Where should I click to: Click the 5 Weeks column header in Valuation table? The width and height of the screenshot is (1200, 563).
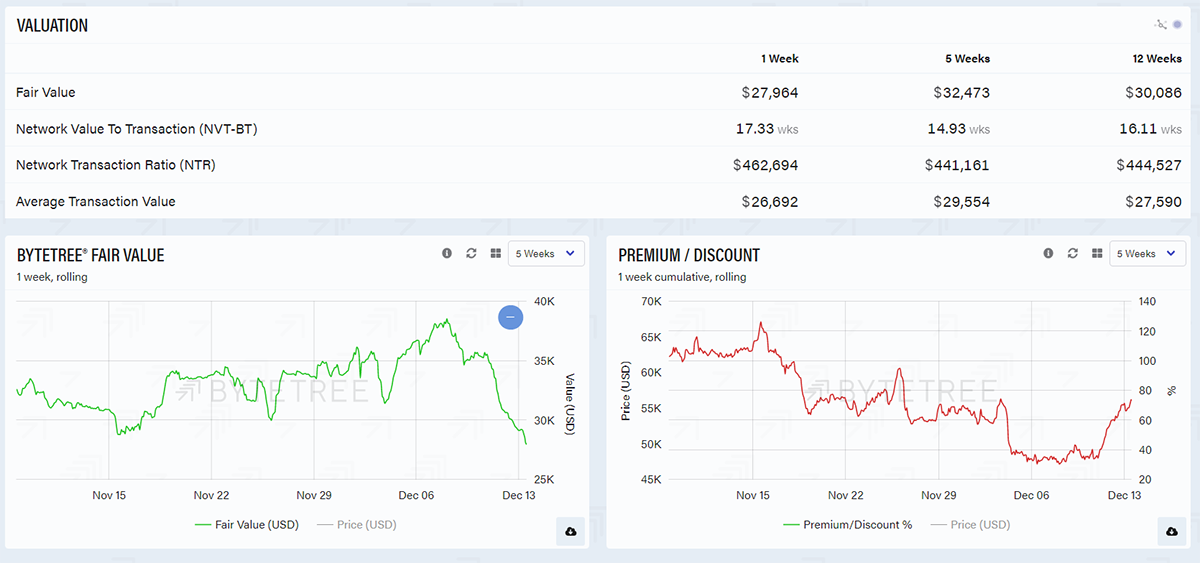pos(967,58)
